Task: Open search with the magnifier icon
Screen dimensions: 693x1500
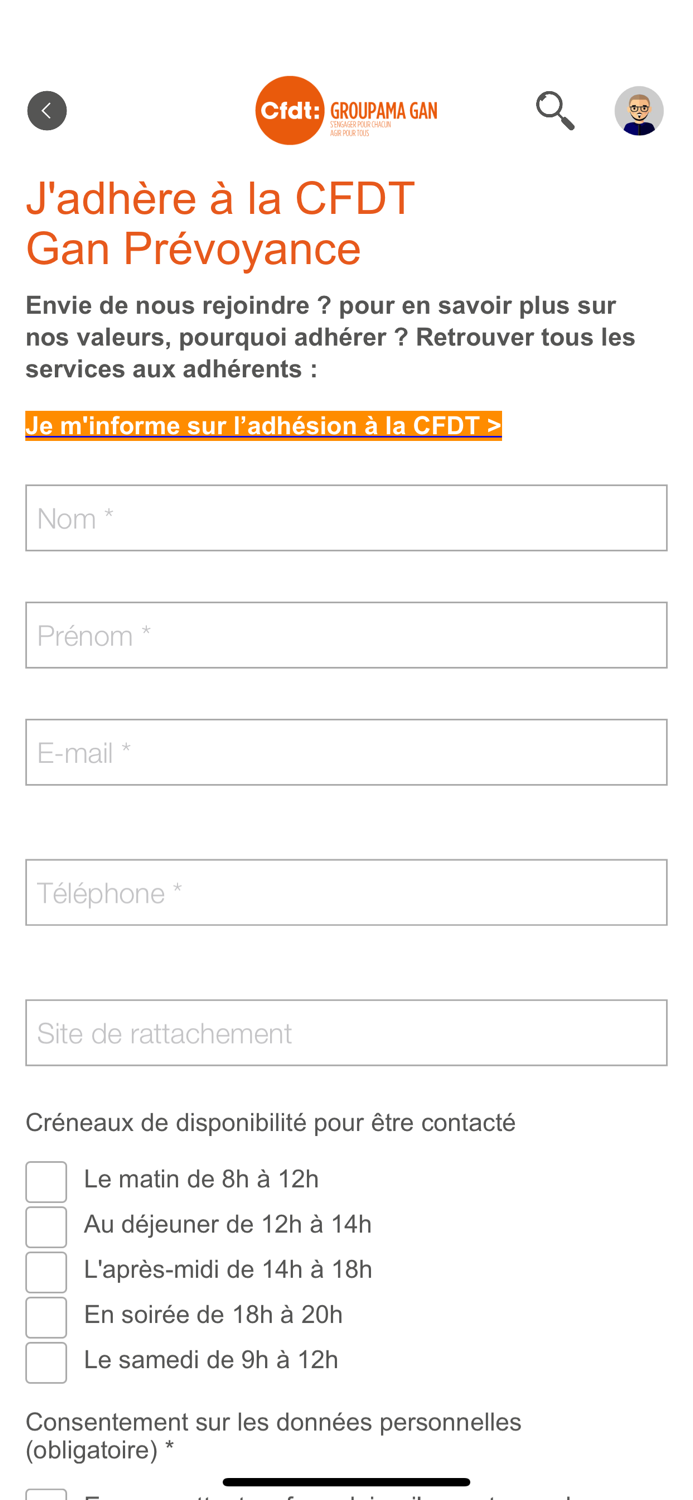Action: click(556, 109)
